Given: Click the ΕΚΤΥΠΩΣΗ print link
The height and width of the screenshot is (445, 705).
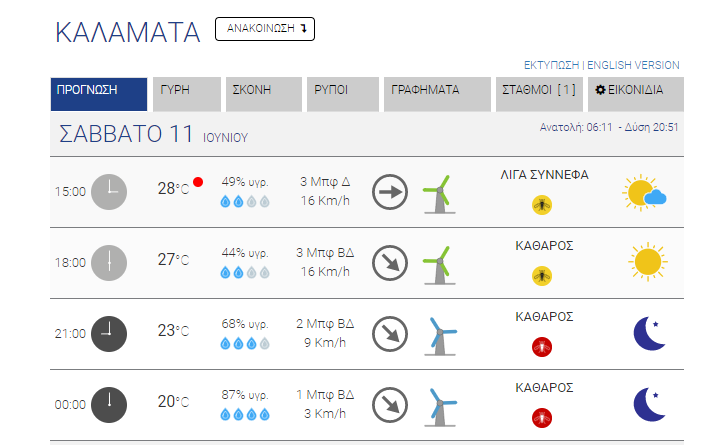Looking at the screenshot, I should (551, 65).
